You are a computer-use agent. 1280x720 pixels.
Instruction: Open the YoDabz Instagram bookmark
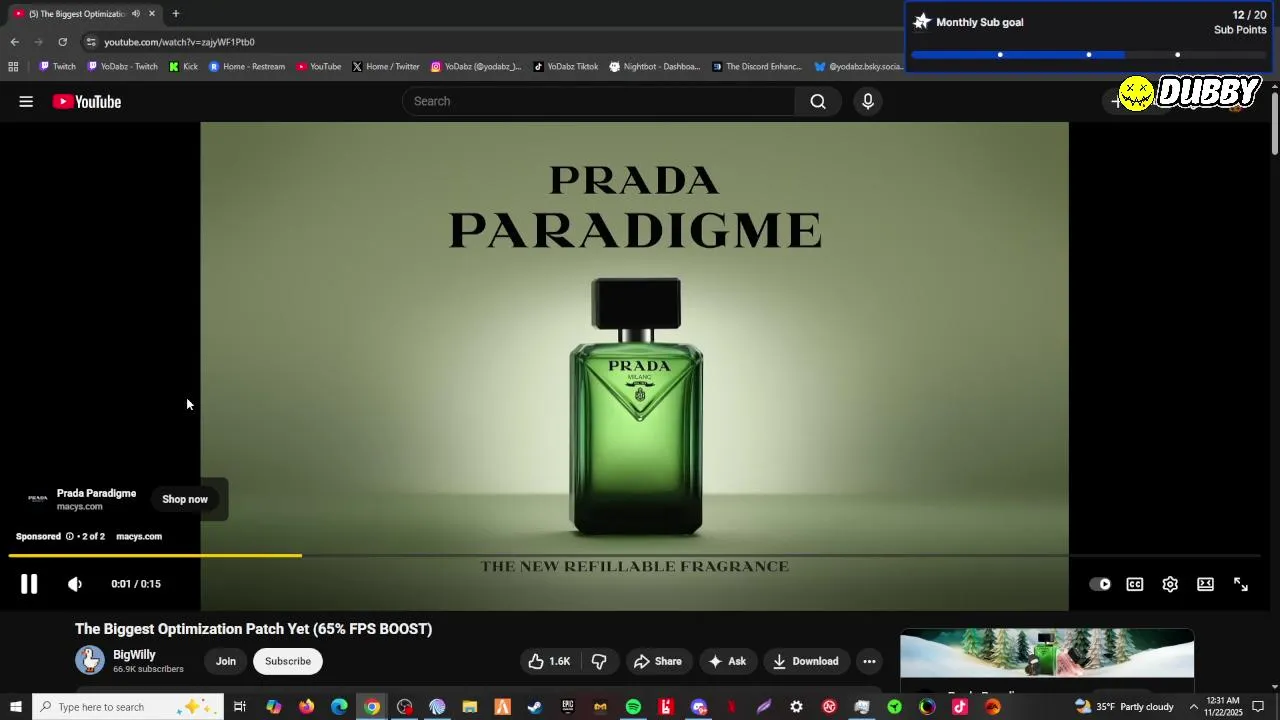click(476, 67)
